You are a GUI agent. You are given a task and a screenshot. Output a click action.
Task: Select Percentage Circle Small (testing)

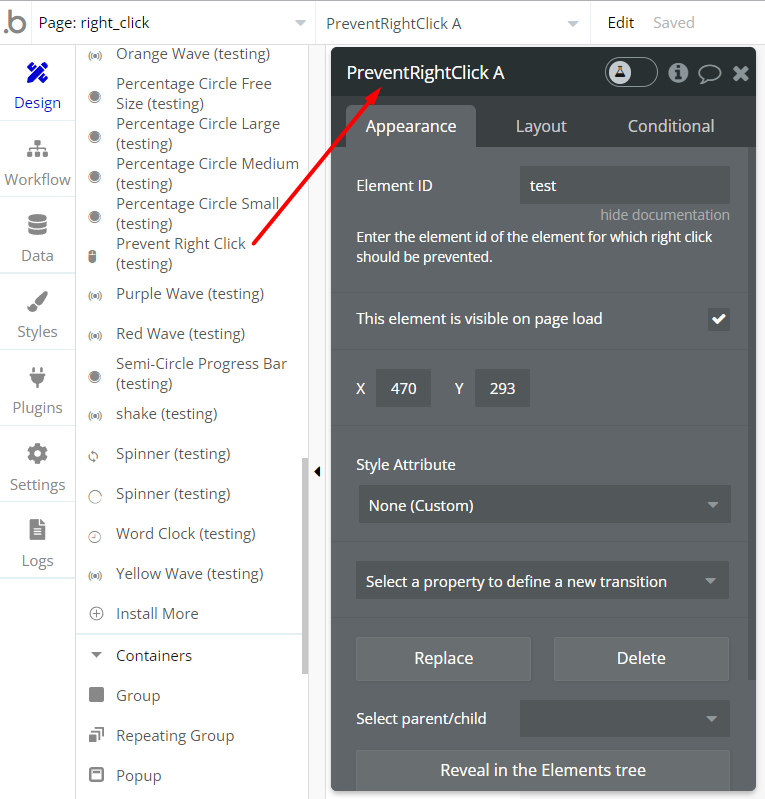click(197, 213)
